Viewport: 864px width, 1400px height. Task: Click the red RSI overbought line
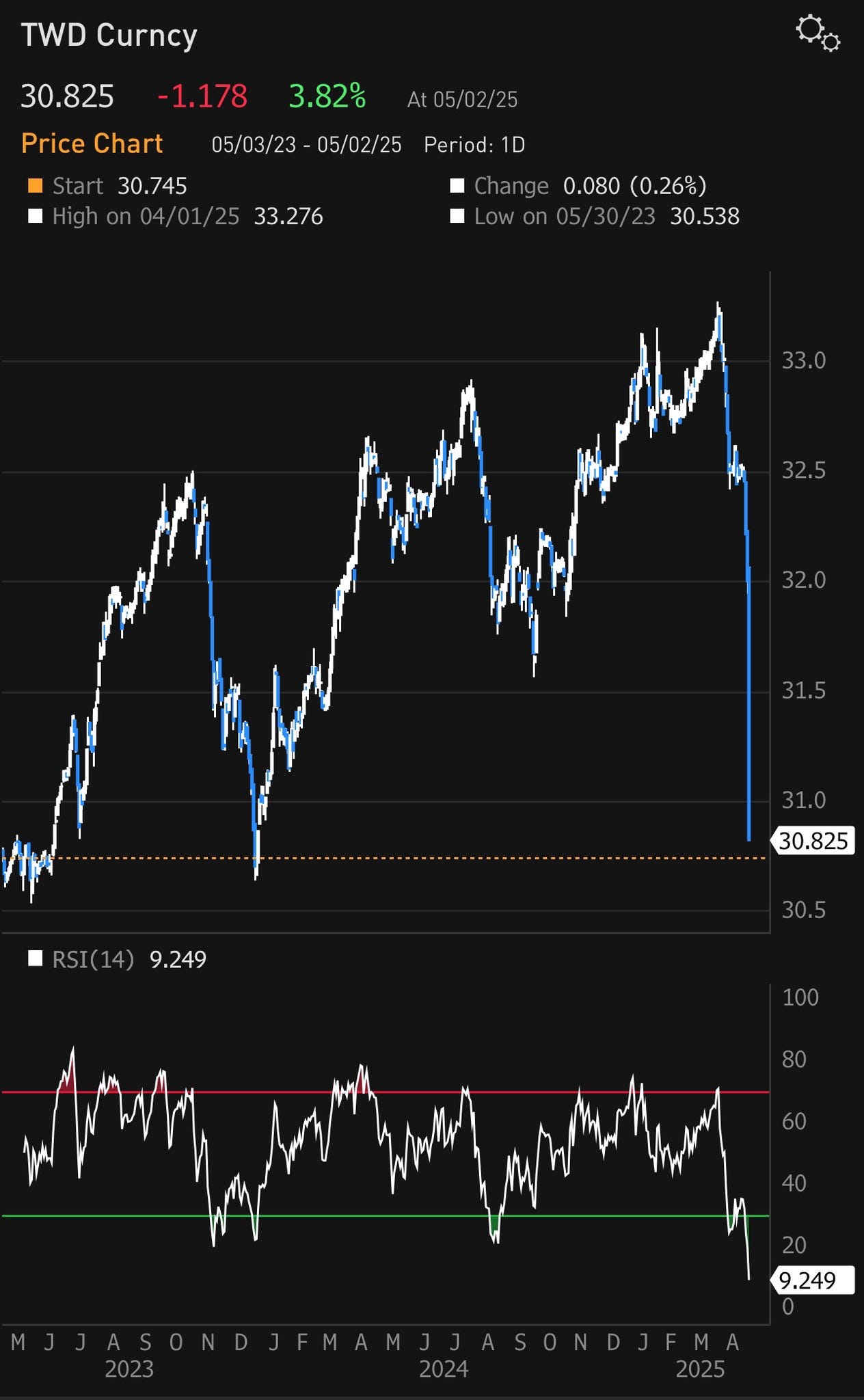(386, 1092)
